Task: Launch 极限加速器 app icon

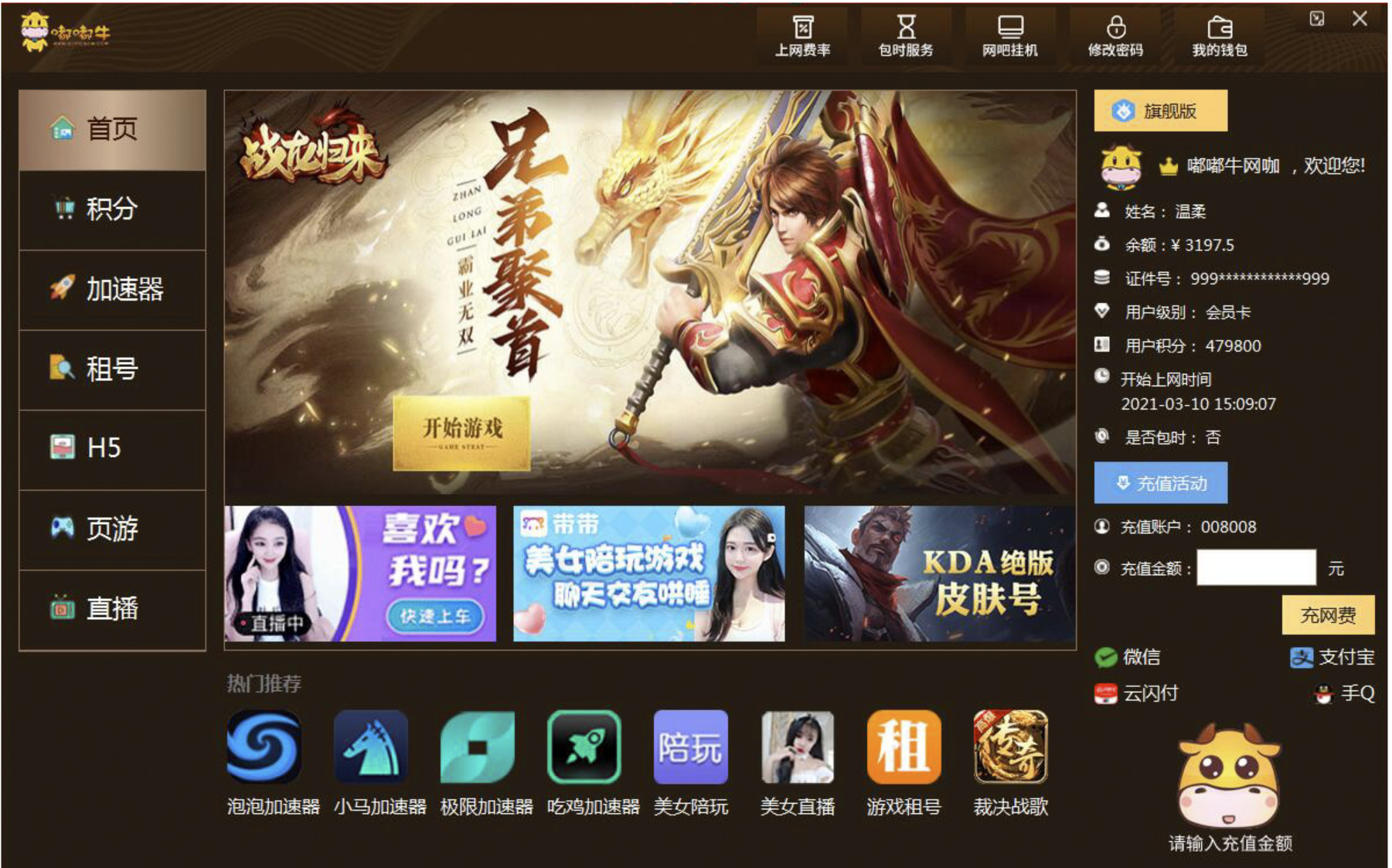Action: click(x=478, y=747)
